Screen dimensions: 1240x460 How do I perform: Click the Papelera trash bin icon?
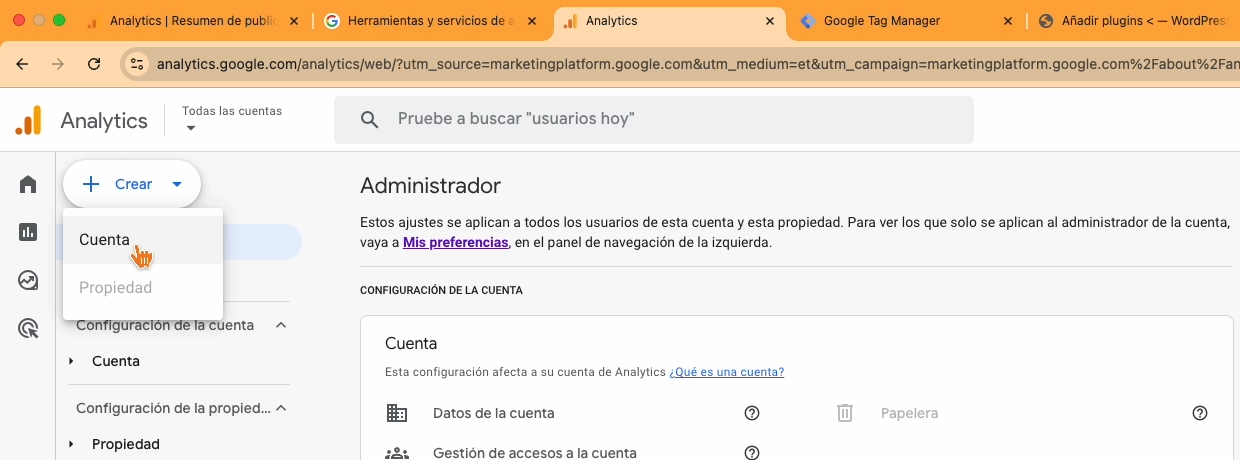[845, 413]
